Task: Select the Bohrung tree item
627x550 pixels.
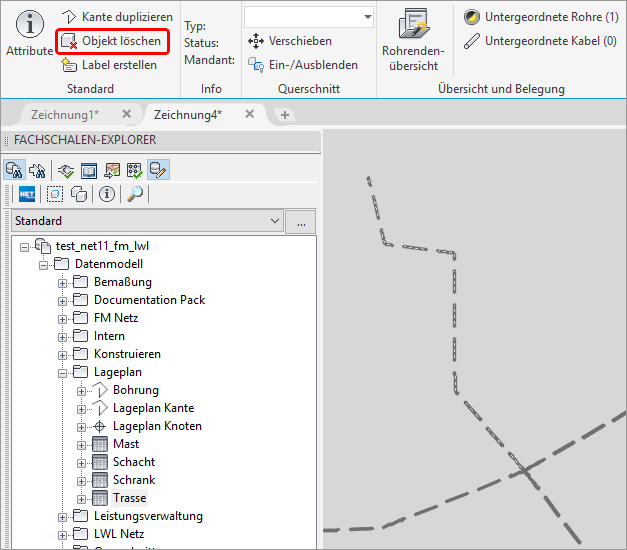Action: 136,390
